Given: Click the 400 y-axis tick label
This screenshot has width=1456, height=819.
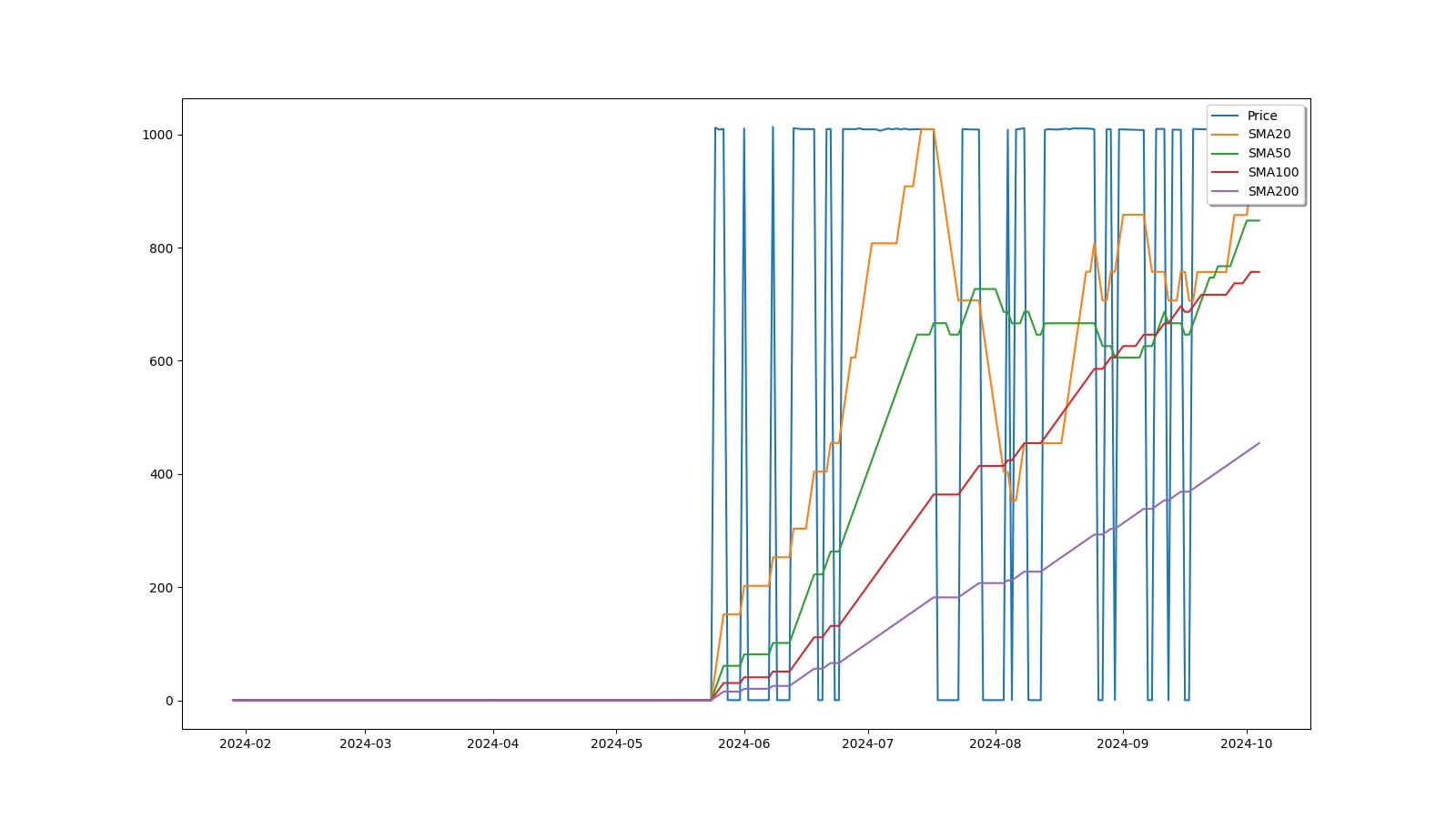Looking at the screenshot, I should (162, 474).
